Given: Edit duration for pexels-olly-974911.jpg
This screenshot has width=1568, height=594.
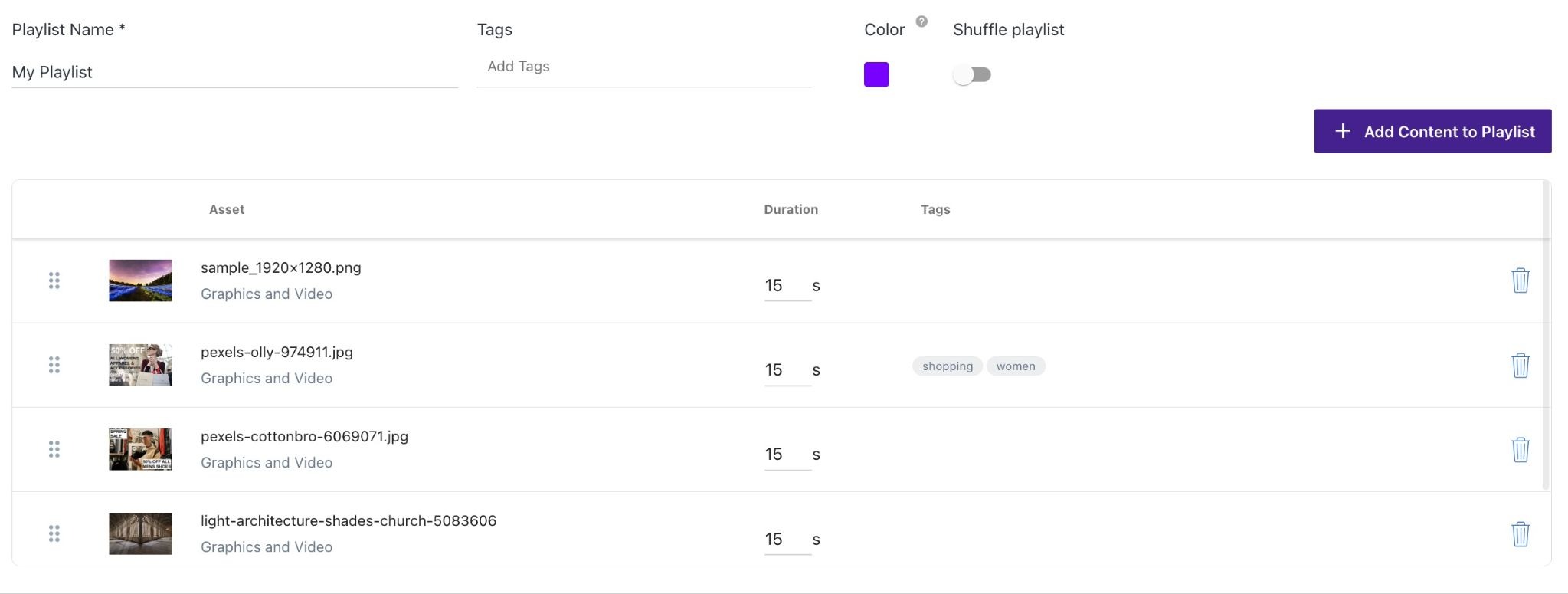Looking at the screenshot, I should tap(787, 370).
